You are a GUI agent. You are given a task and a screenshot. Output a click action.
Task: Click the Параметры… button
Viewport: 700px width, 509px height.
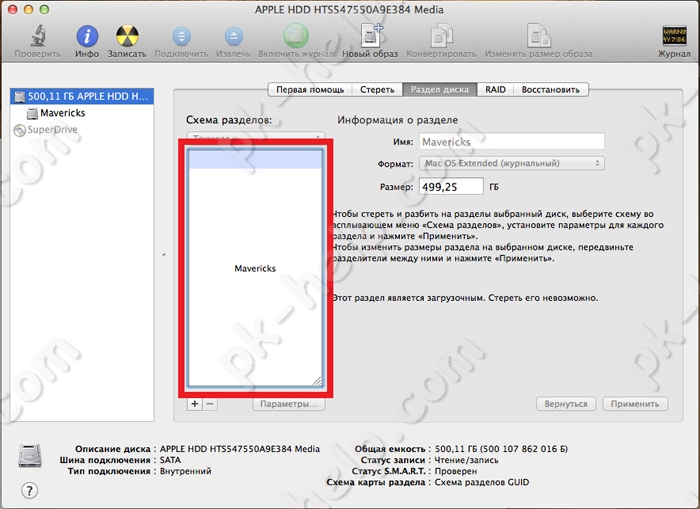[x=289, y=404]
